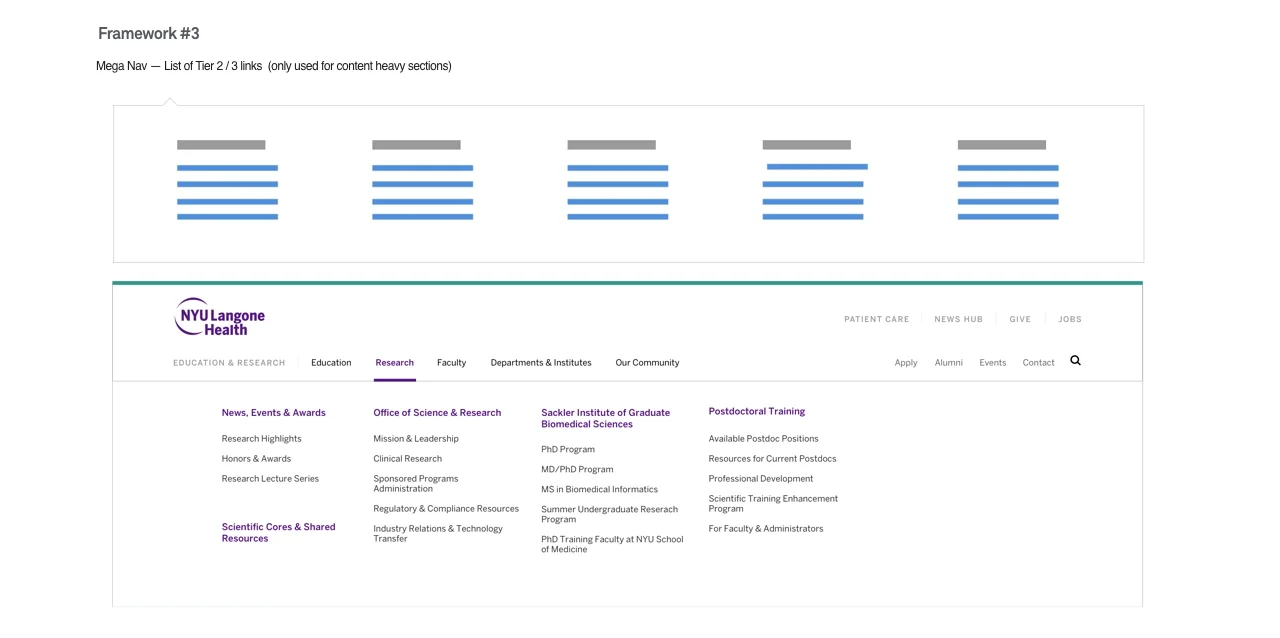The height and width of the screenshot is (638, 1280).
Task: Open Research Highlights link
Action: coord(261,439)
